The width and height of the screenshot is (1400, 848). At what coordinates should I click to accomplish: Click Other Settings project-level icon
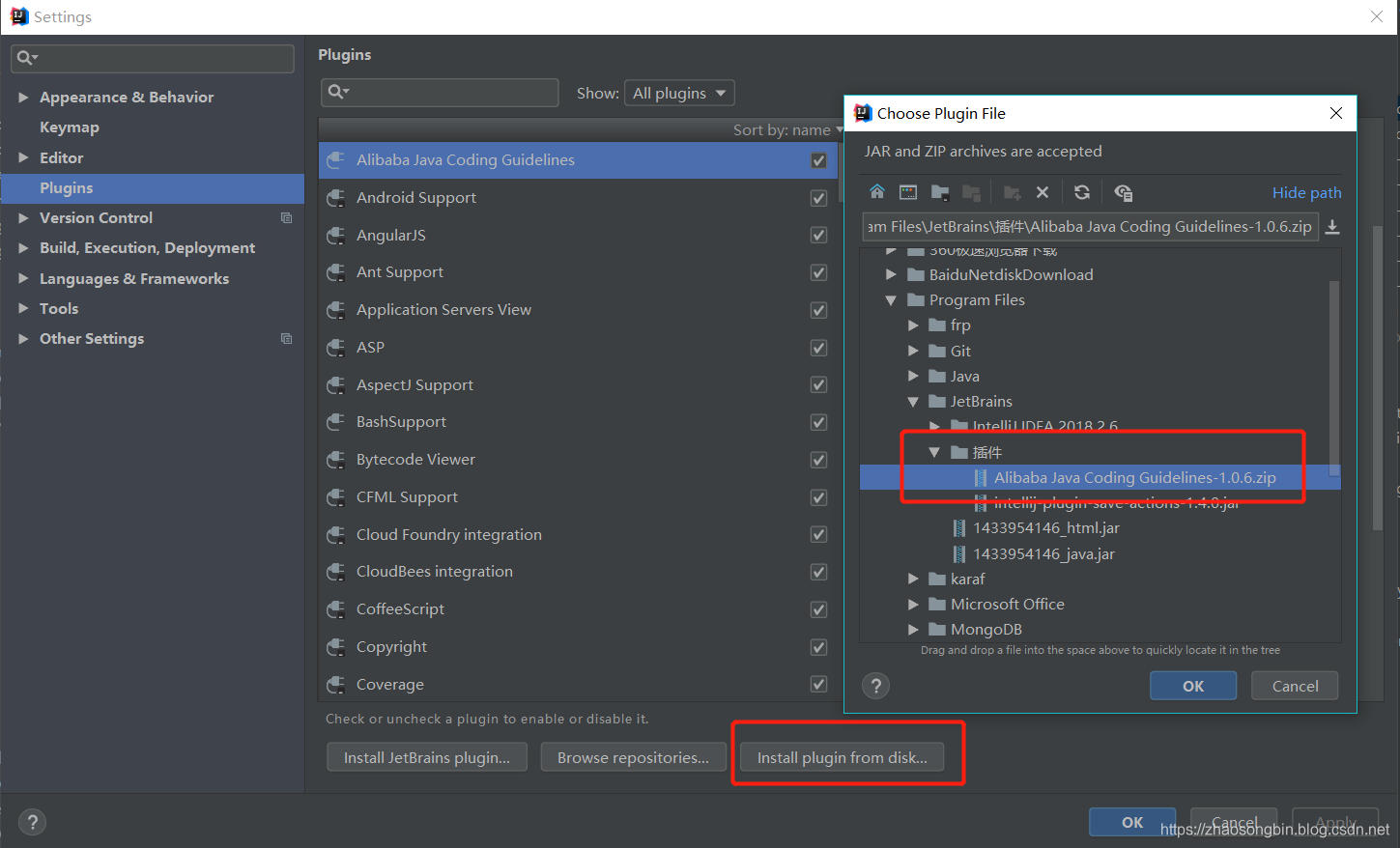(x=286, y=339)
